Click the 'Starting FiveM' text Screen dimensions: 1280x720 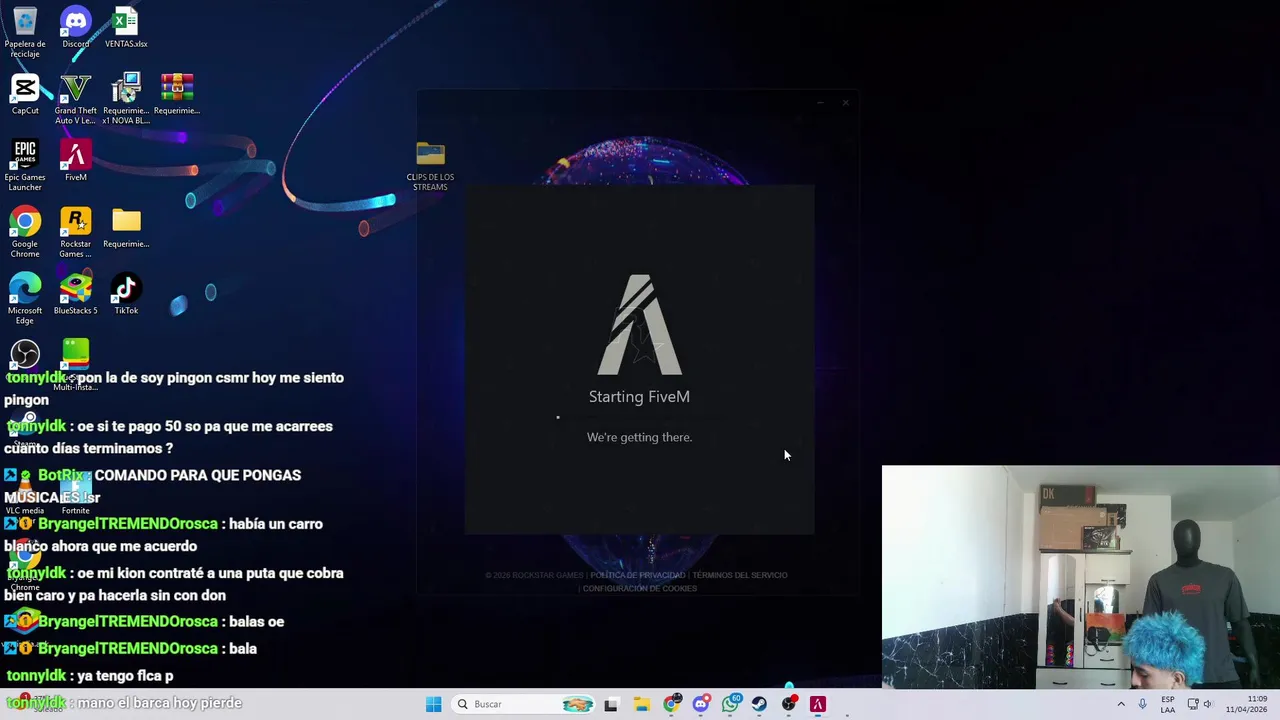[639, 397]
